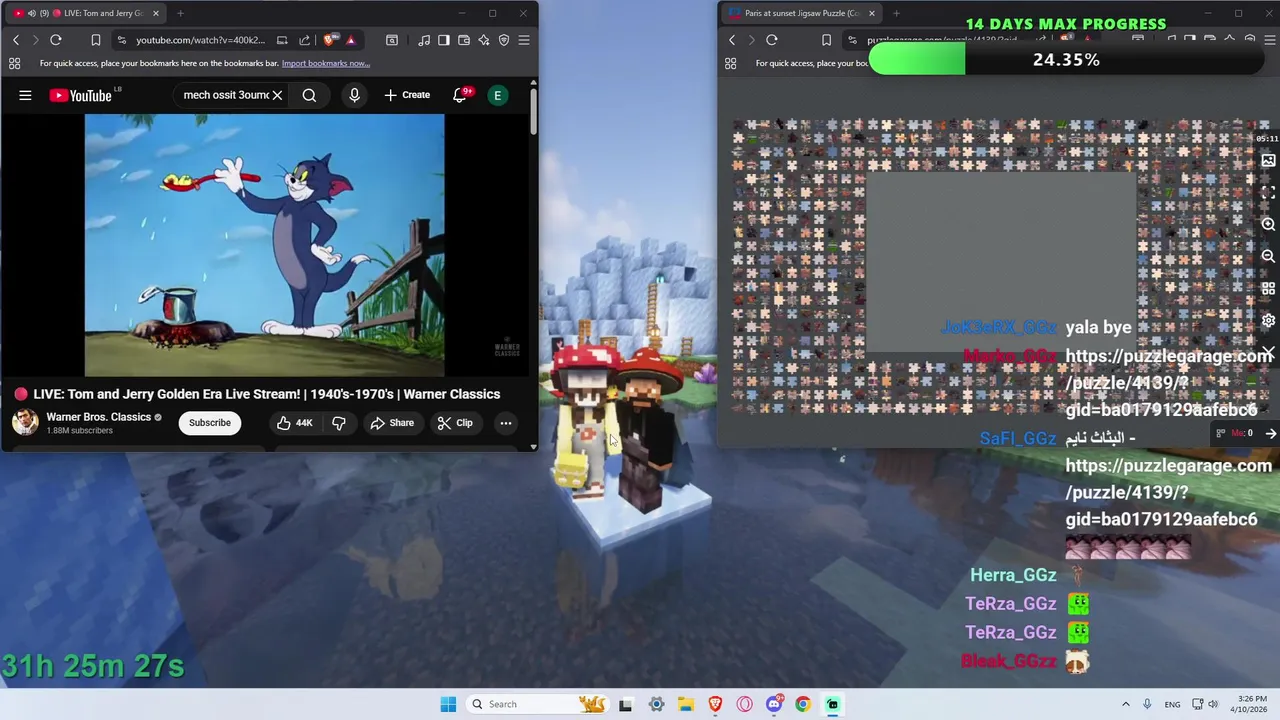Open the YouTube Create menu
The image size is (1280, 720).
(407, 95)
